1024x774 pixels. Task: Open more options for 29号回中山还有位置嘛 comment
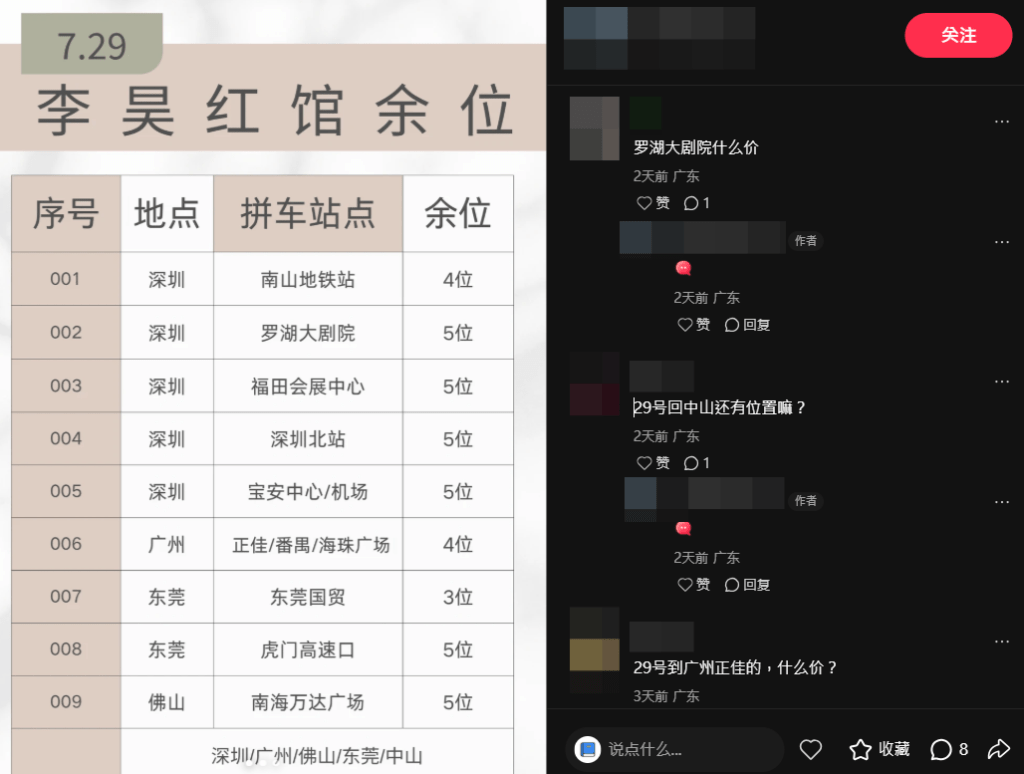pos(1002,381)
